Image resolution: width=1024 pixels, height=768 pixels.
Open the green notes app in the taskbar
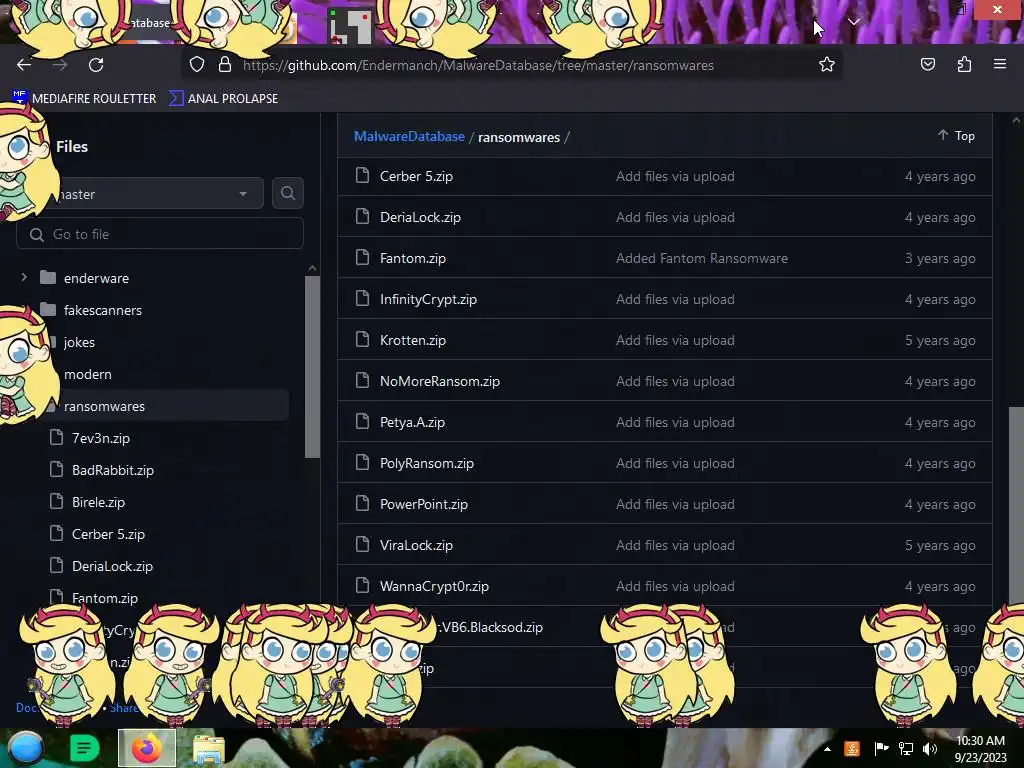(x=84, y=748)
